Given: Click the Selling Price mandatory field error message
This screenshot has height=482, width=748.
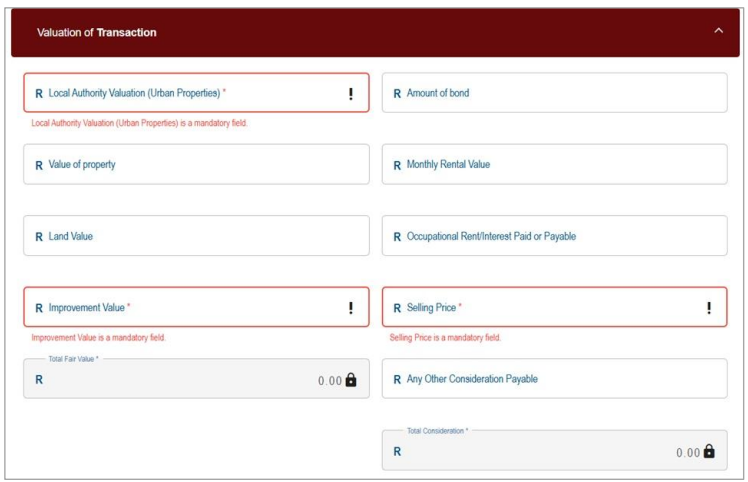Looking at the screenshot, I should click(445, 338).
